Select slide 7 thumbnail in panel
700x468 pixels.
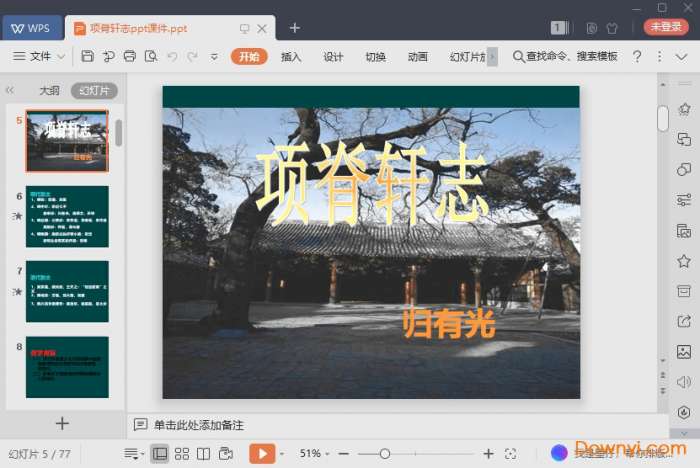[67, 292]
